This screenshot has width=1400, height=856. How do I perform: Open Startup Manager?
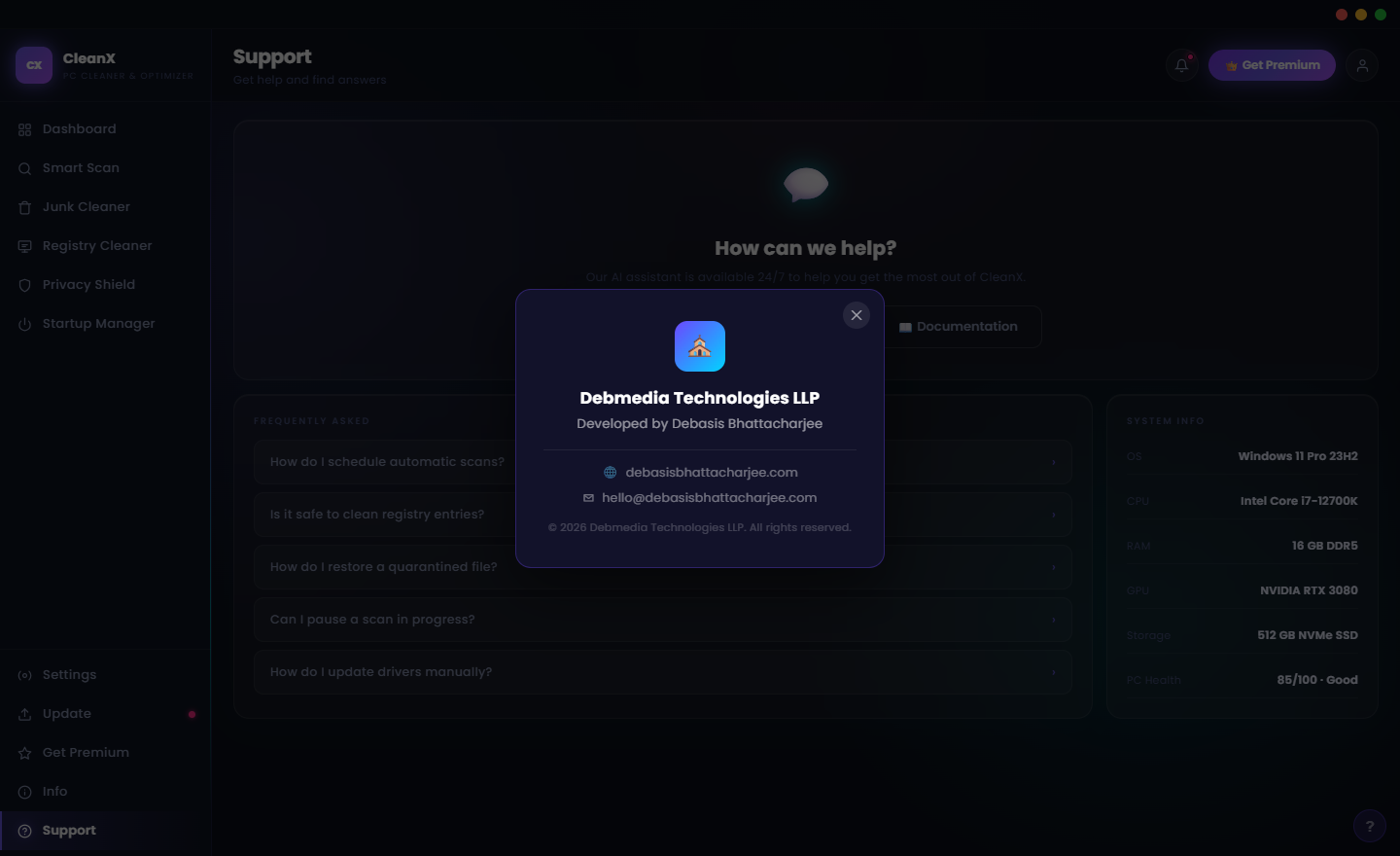(x=105, y=324)
